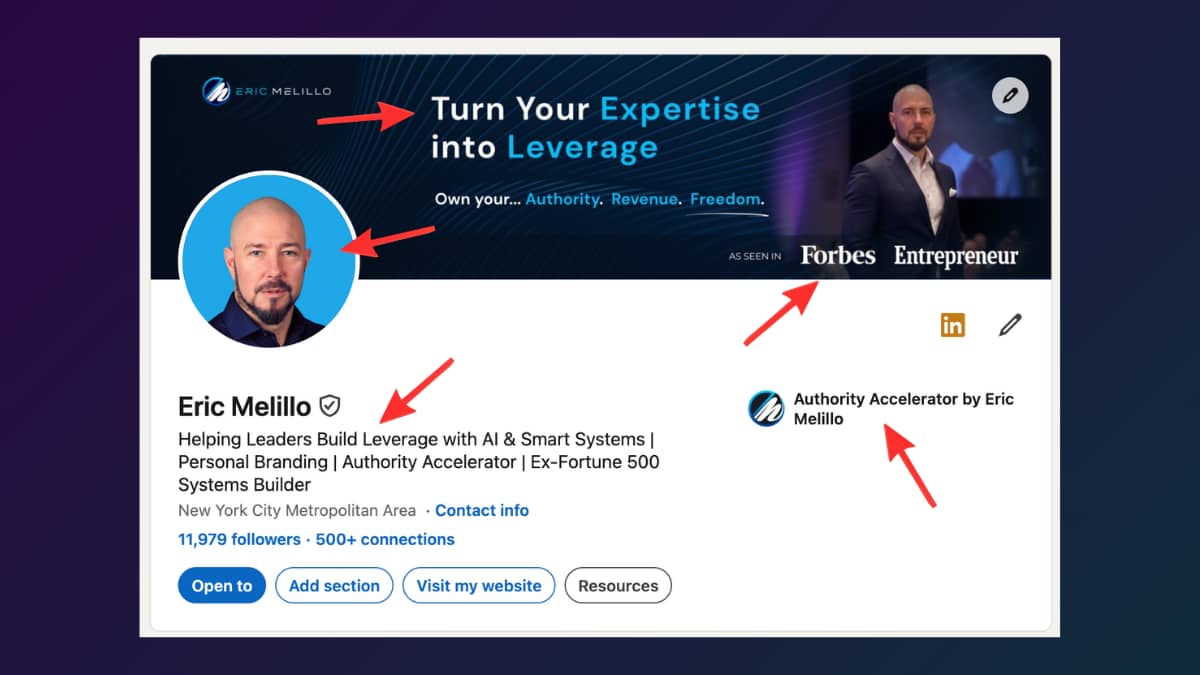Click the profile edit pencil icon
This screenshot has height=675, width=1200.
pyautogui.click(x=1010, y=325)
